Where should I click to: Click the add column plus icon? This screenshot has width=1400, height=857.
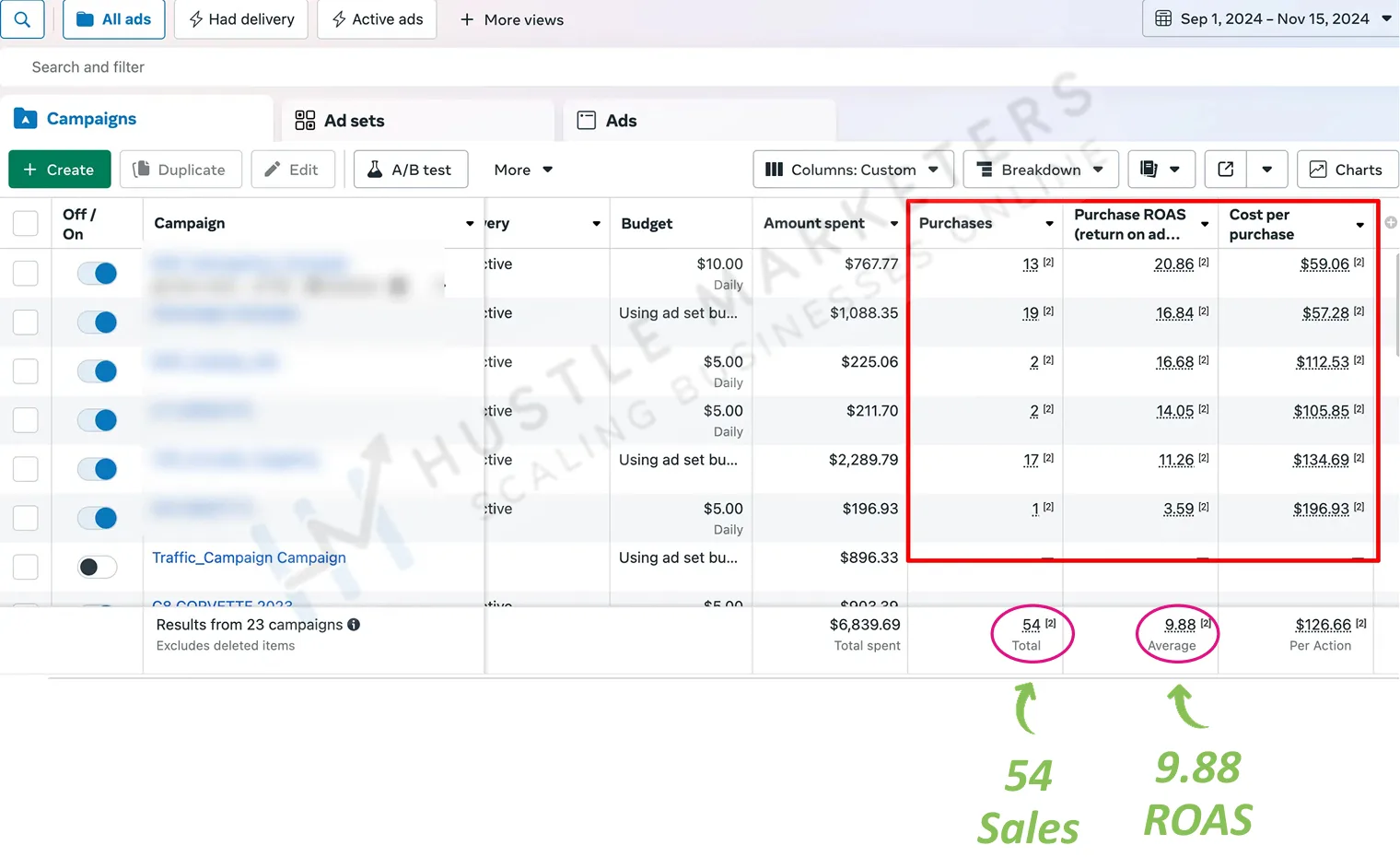pyautogui.click(x=1391, y=222)
